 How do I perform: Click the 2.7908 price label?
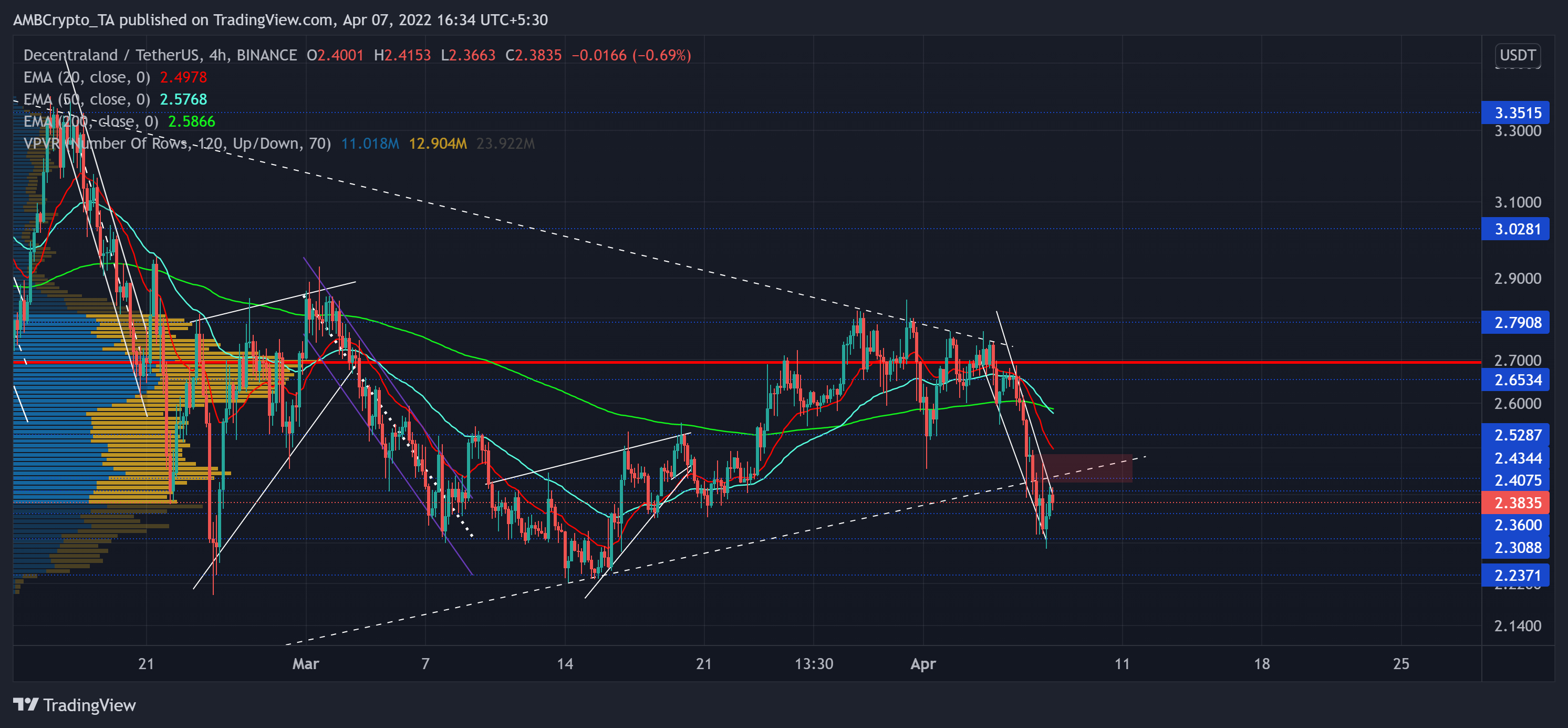coord(1515,322)
